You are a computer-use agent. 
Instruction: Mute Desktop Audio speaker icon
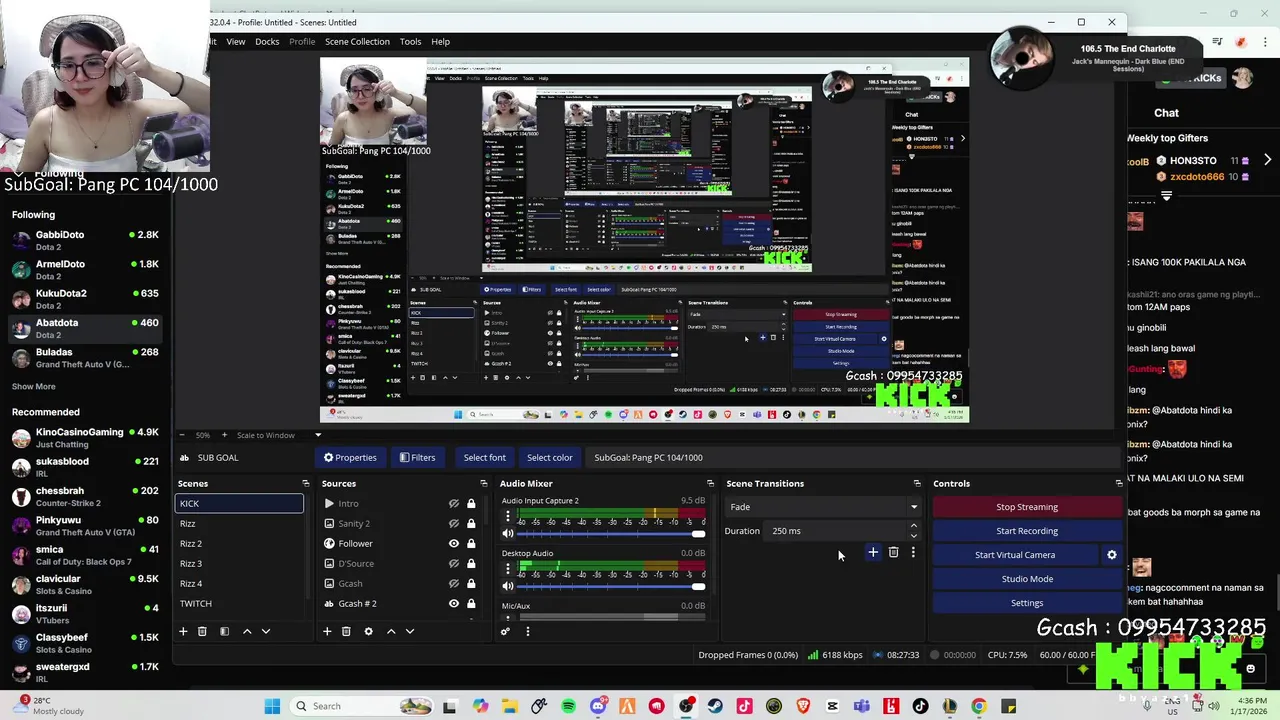tap(507, 586)
